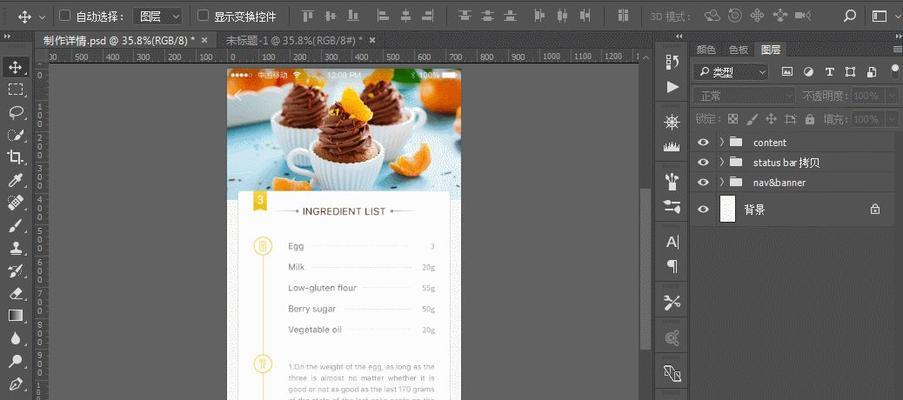This screenshot has height=400, width=903.
Task: Filter layers by smart object type
Action: point(871,72)
